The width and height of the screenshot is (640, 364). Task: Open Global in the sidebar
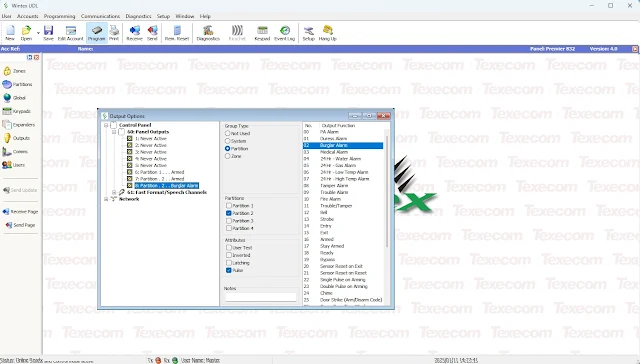coord(14,98)
